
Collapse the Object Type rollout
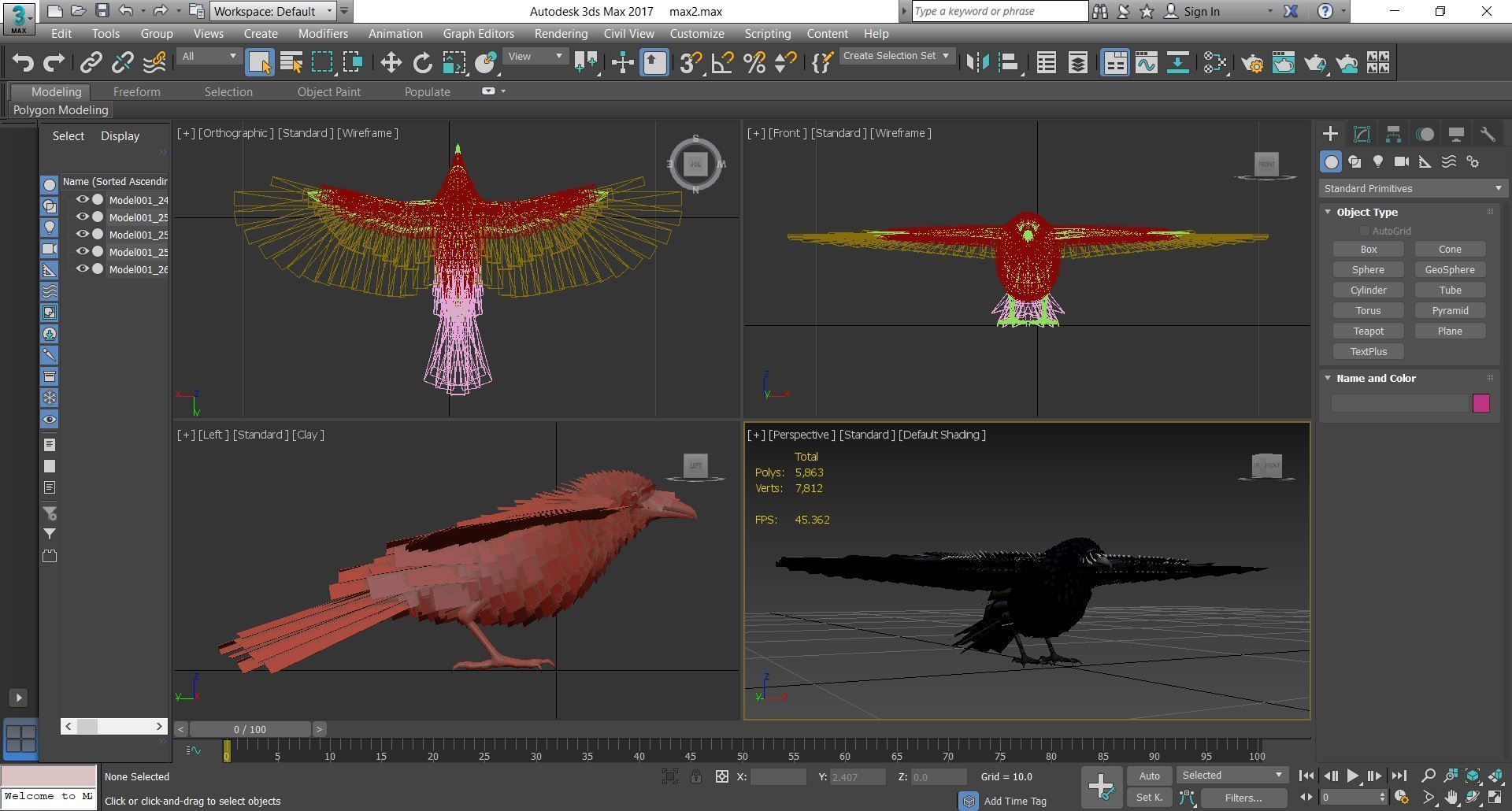(1328, 212)
